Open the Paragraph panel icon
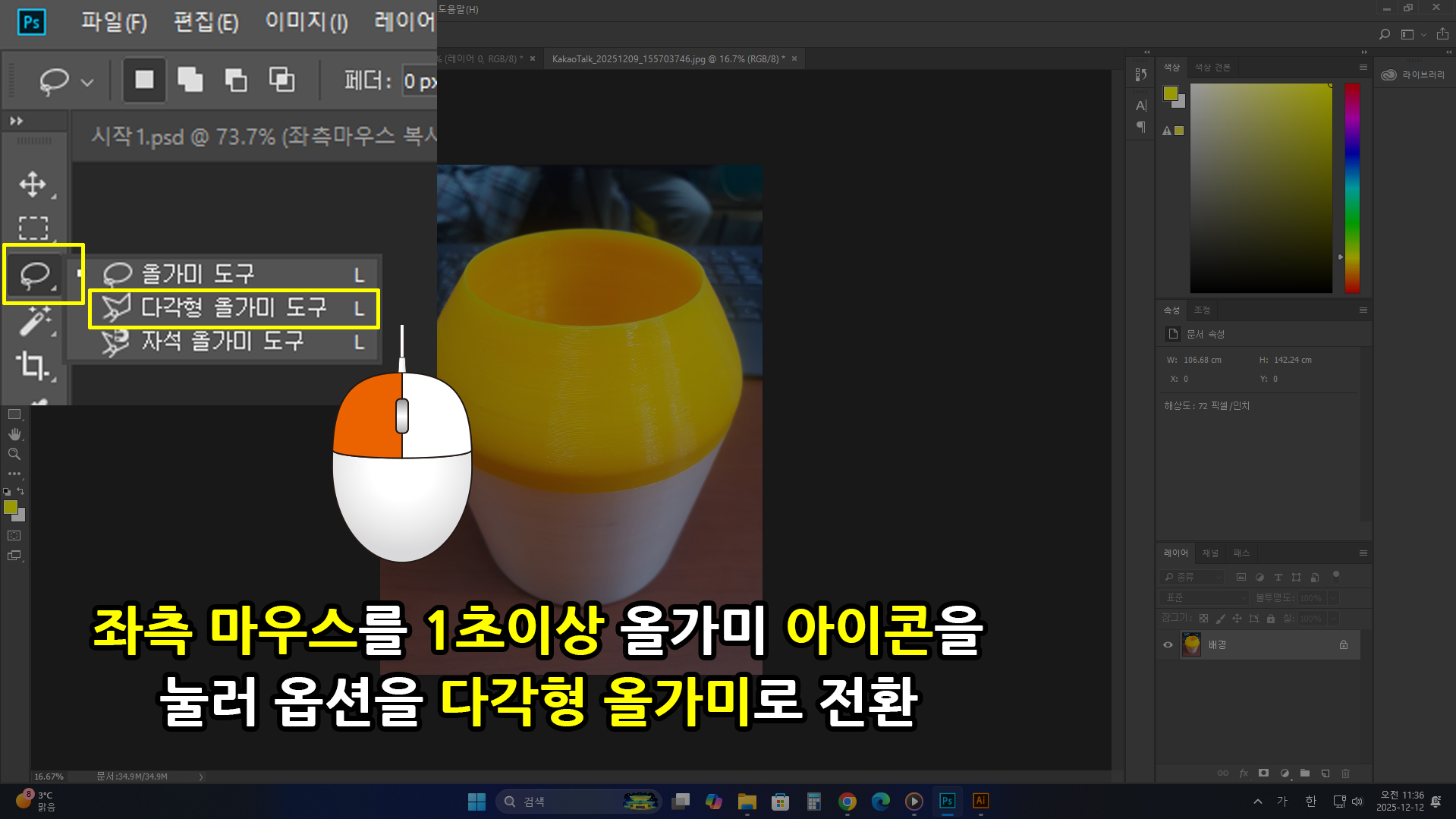This screenshot has height=819, width=1456. 1140,127
